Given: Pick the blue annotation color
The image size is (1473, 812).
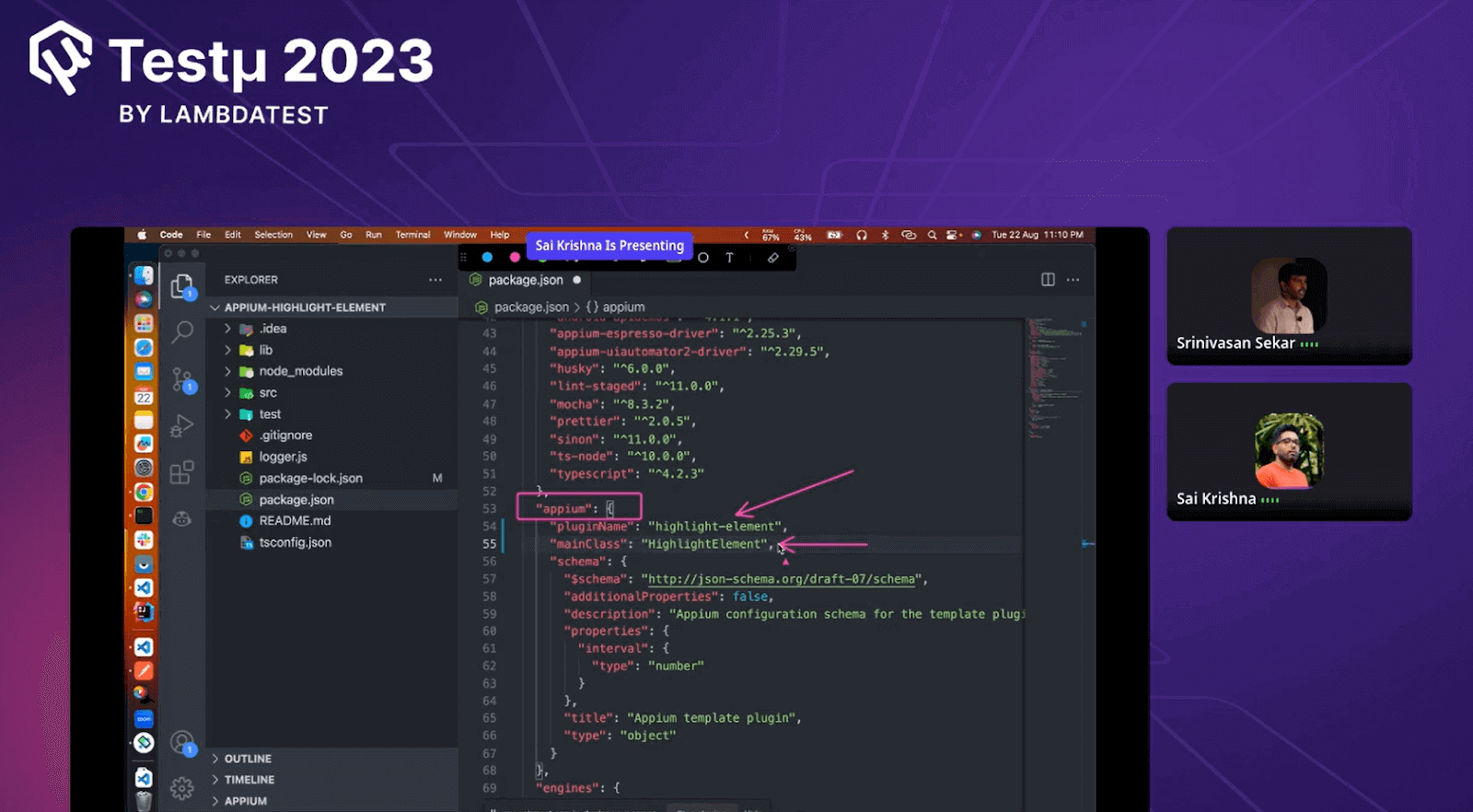Looking at the screenshot, I should coord(487,258).
